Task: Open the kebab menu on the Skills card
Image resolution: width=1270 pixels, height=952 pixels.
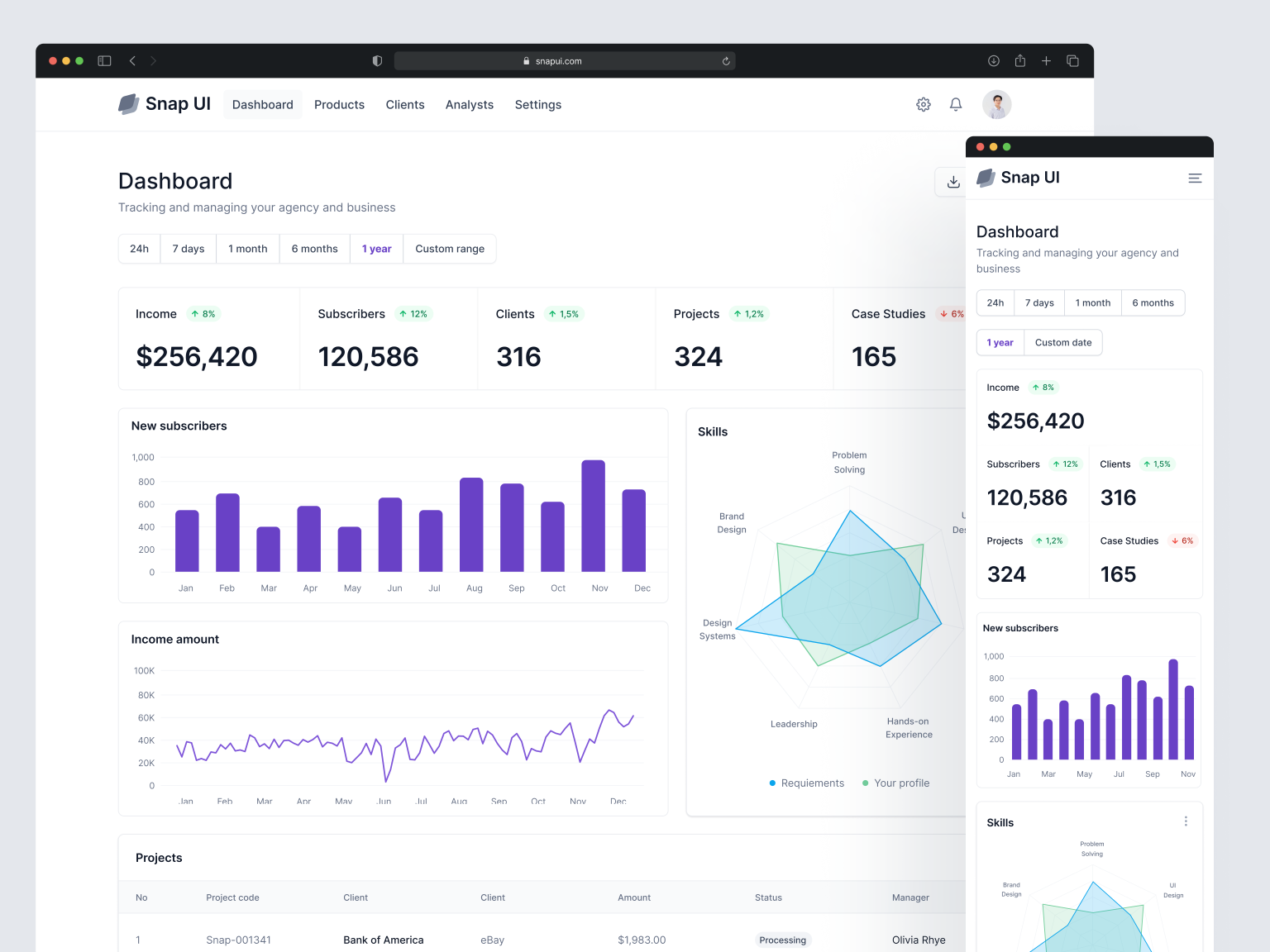Action: click(1186, 821)
